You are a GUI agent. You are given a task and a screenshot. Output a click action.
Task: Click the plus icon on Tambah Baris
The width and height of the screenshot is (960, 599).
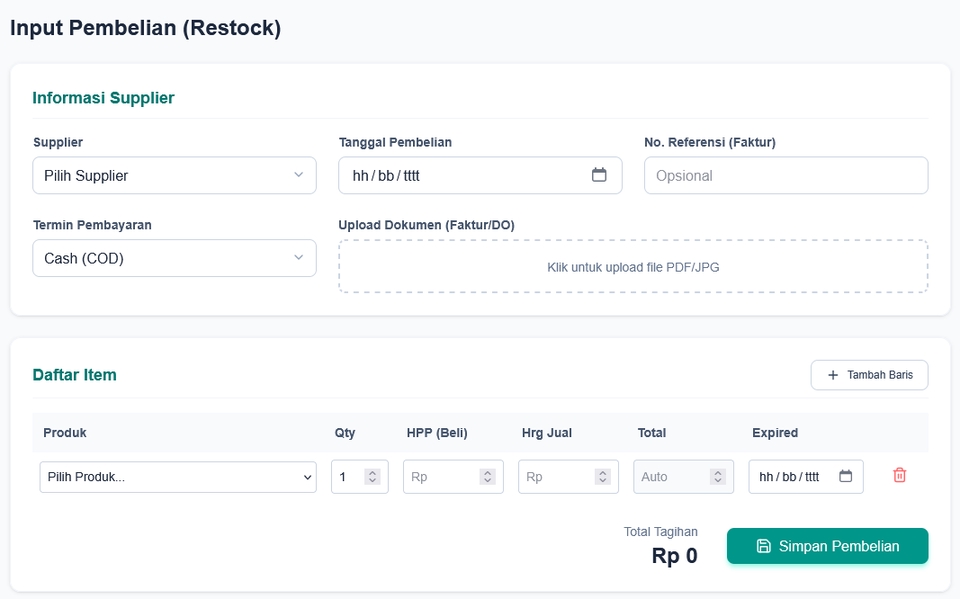[x=833, y=375]
